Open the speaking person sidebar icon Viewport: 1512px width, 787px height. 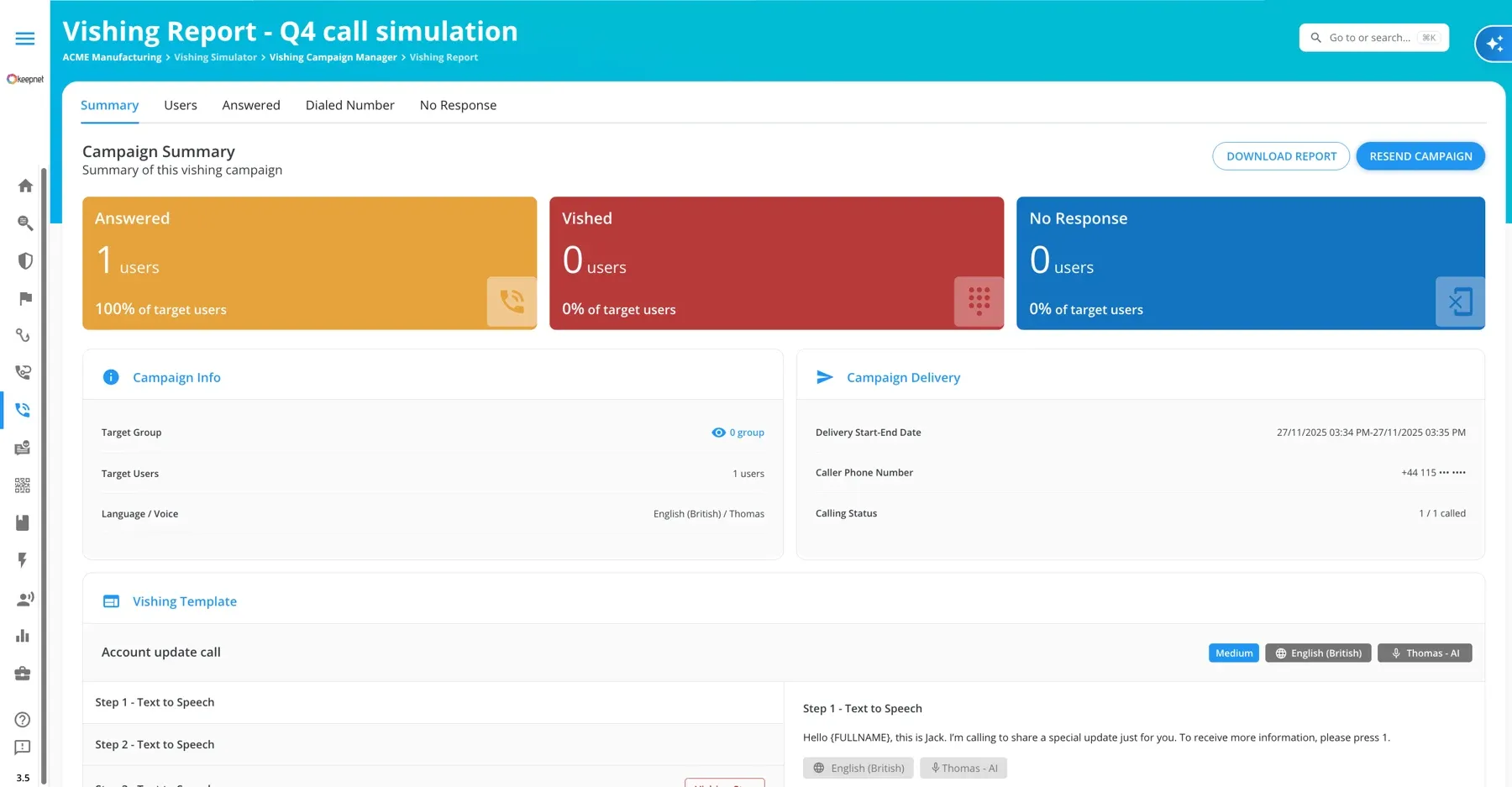(x=24, y=598)
